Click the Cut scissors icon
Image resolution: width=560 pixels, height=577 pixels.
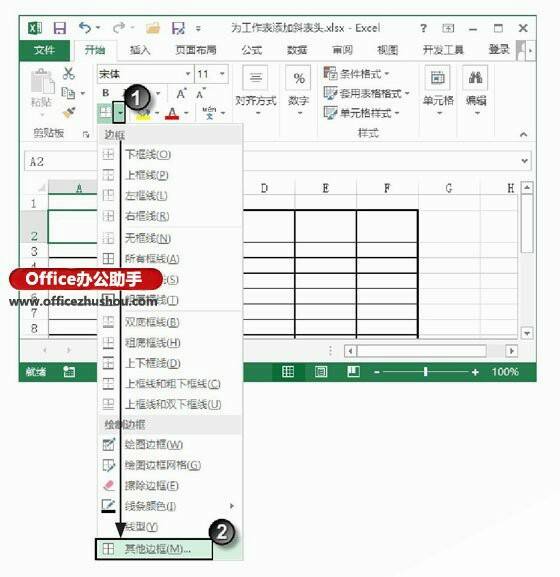68,73
